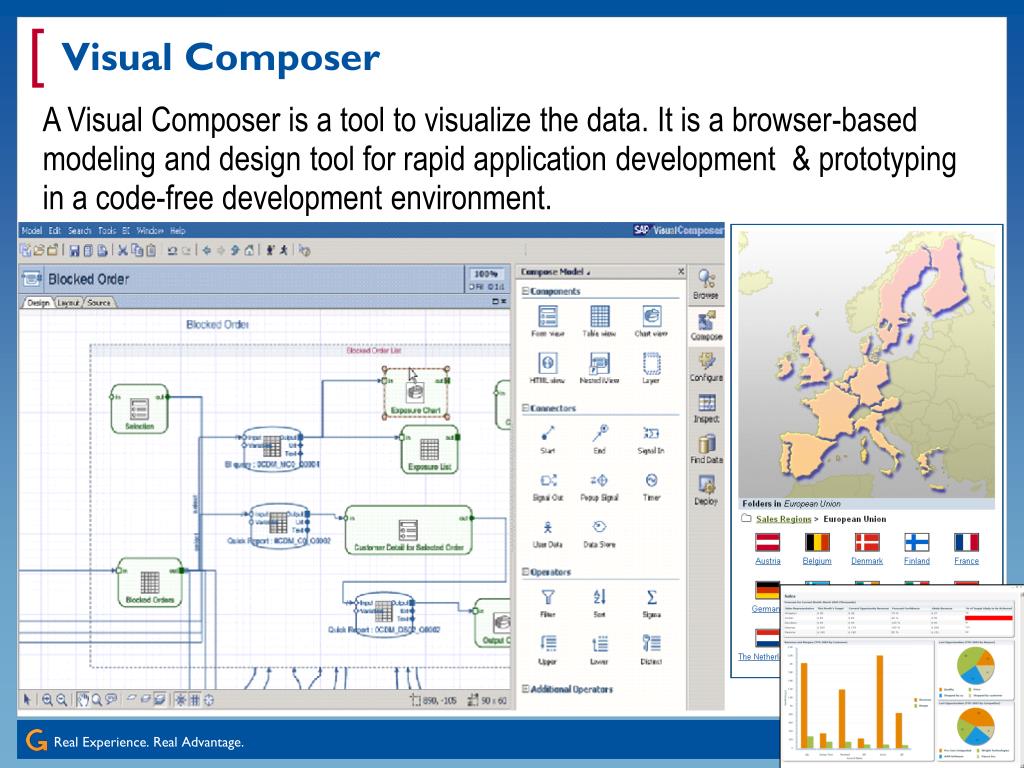Select the Chart View component icon

coord(651,317)
